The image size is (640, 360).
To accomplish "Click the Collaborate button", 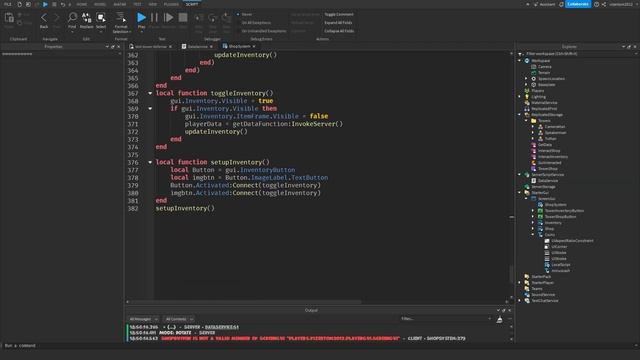I will pos(578,4).
